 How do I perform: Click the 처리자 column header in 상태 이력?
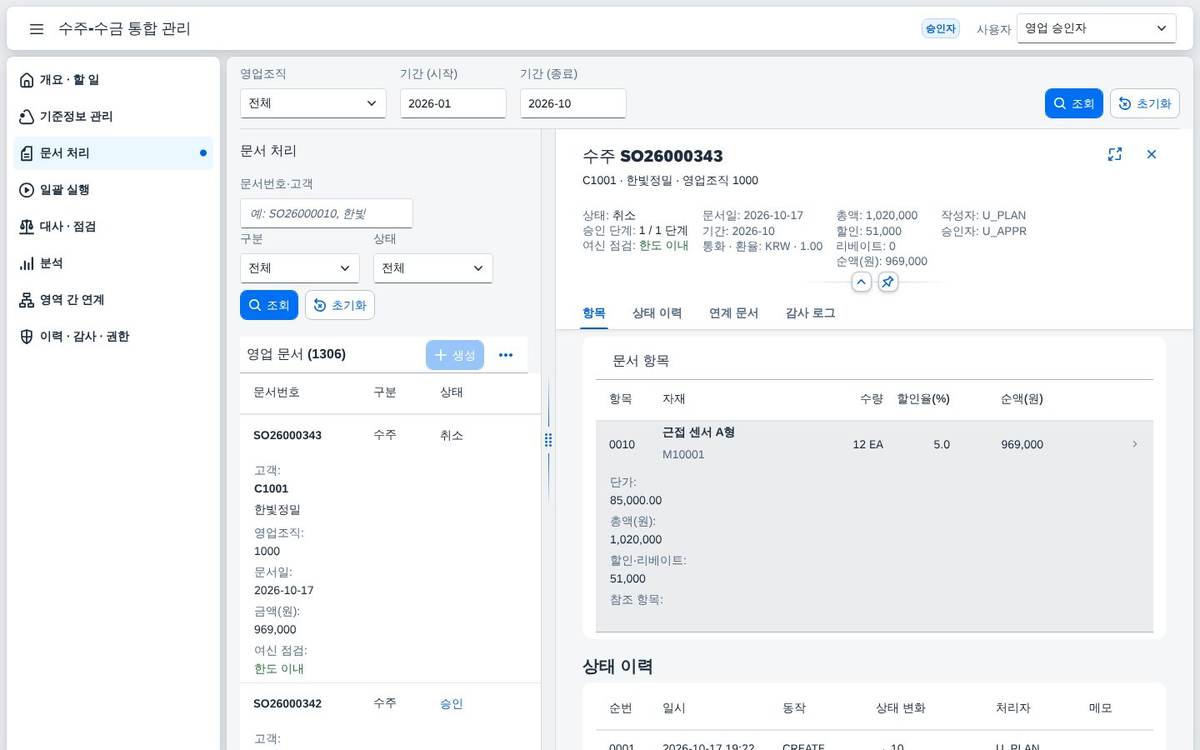click(x=1013, y=708)
